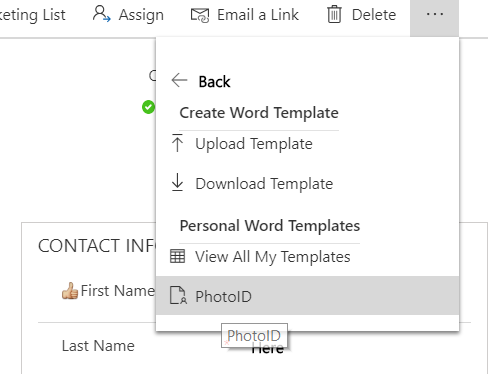Click the Delete command label
Viewport: 488px width, 374px height.
(x=374, y=15)
